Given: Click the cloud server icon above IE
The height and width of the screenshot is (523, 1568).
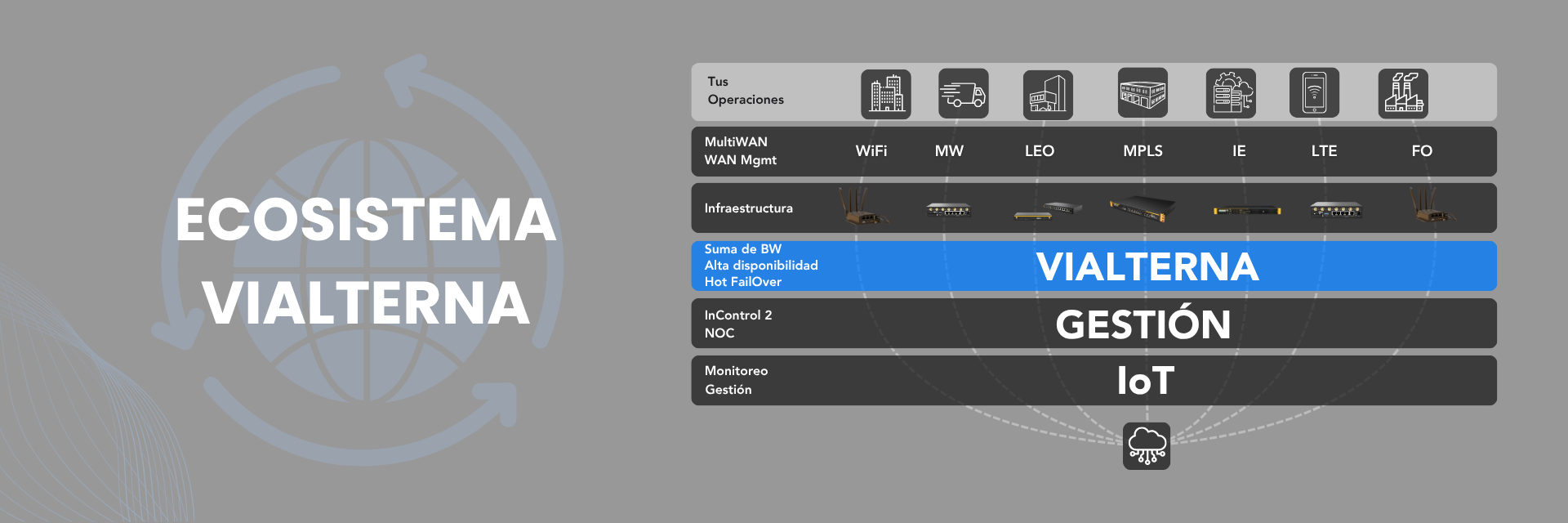Looking at the screenshot, I should pyautogui.click(x=1232, y=93).
